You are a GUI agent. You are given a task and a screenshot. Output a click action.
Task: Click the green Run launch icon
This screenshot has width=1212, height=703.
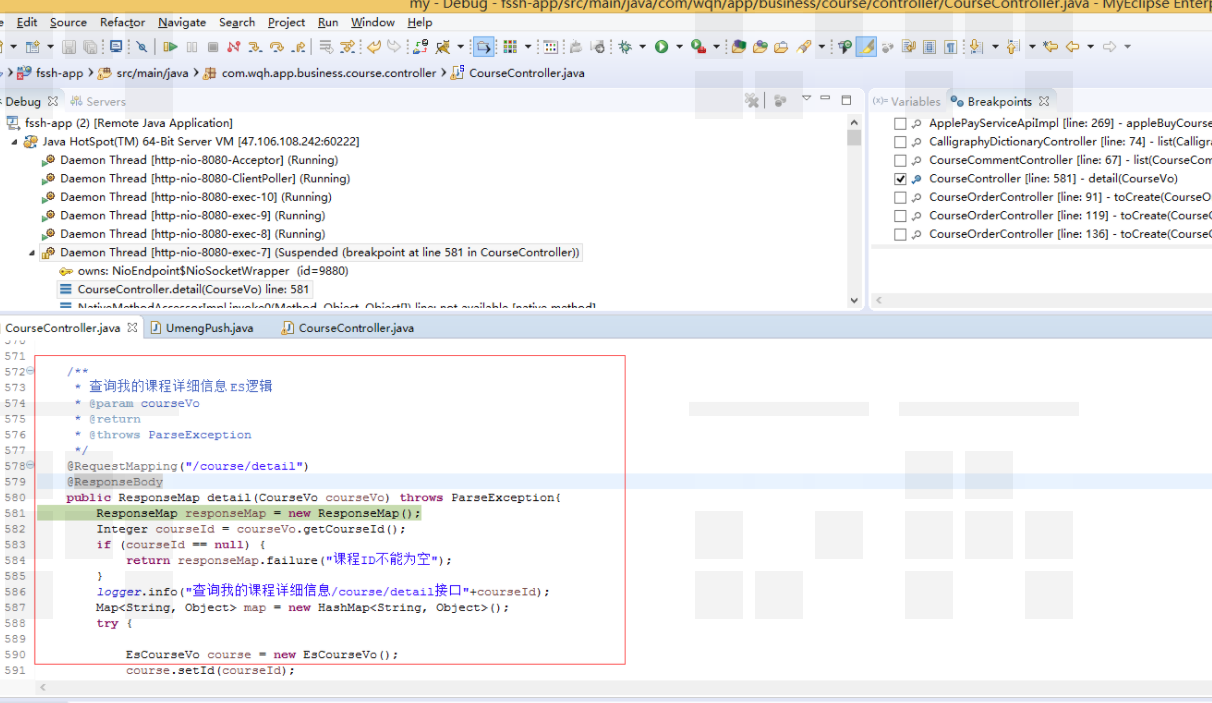pos(661,46)
